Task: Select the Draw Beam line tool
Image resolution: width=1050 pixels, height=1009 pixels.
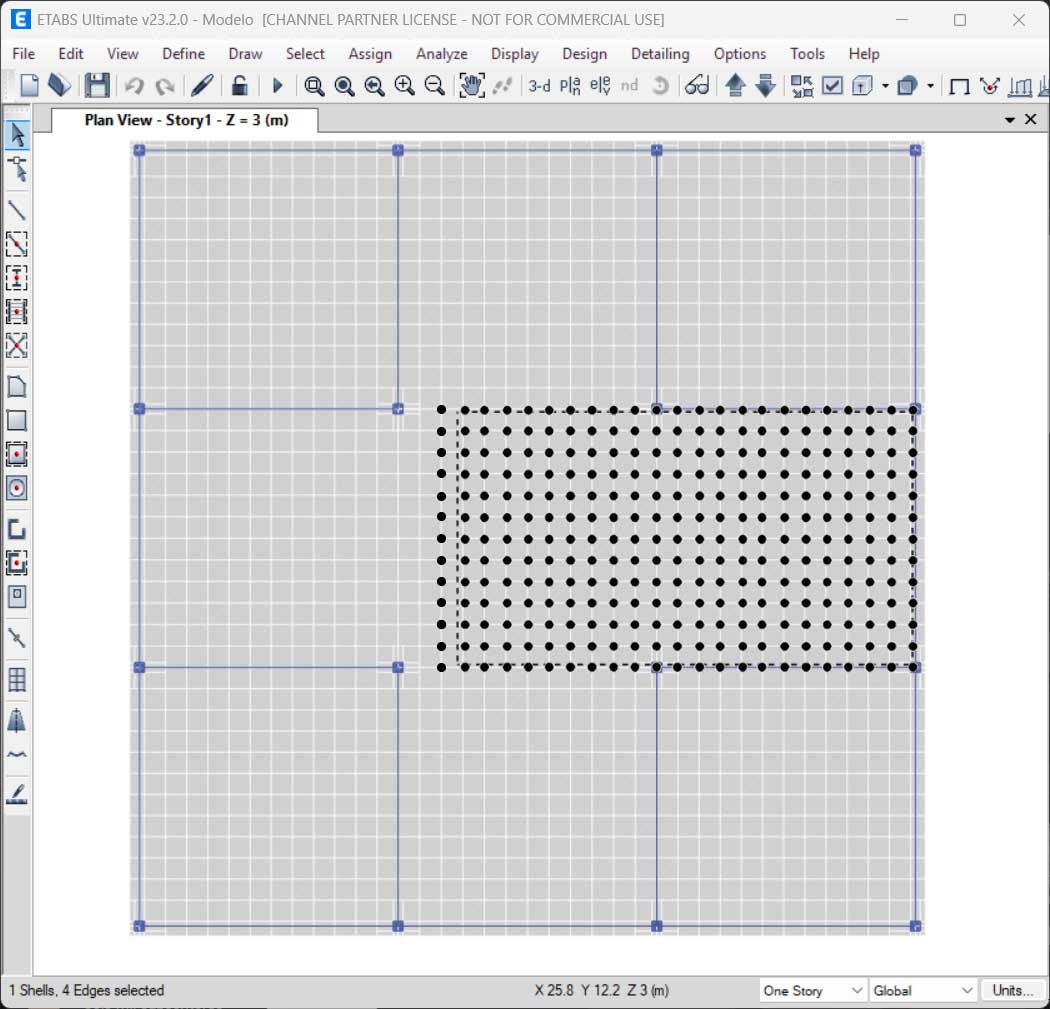Action: point(17,210)
